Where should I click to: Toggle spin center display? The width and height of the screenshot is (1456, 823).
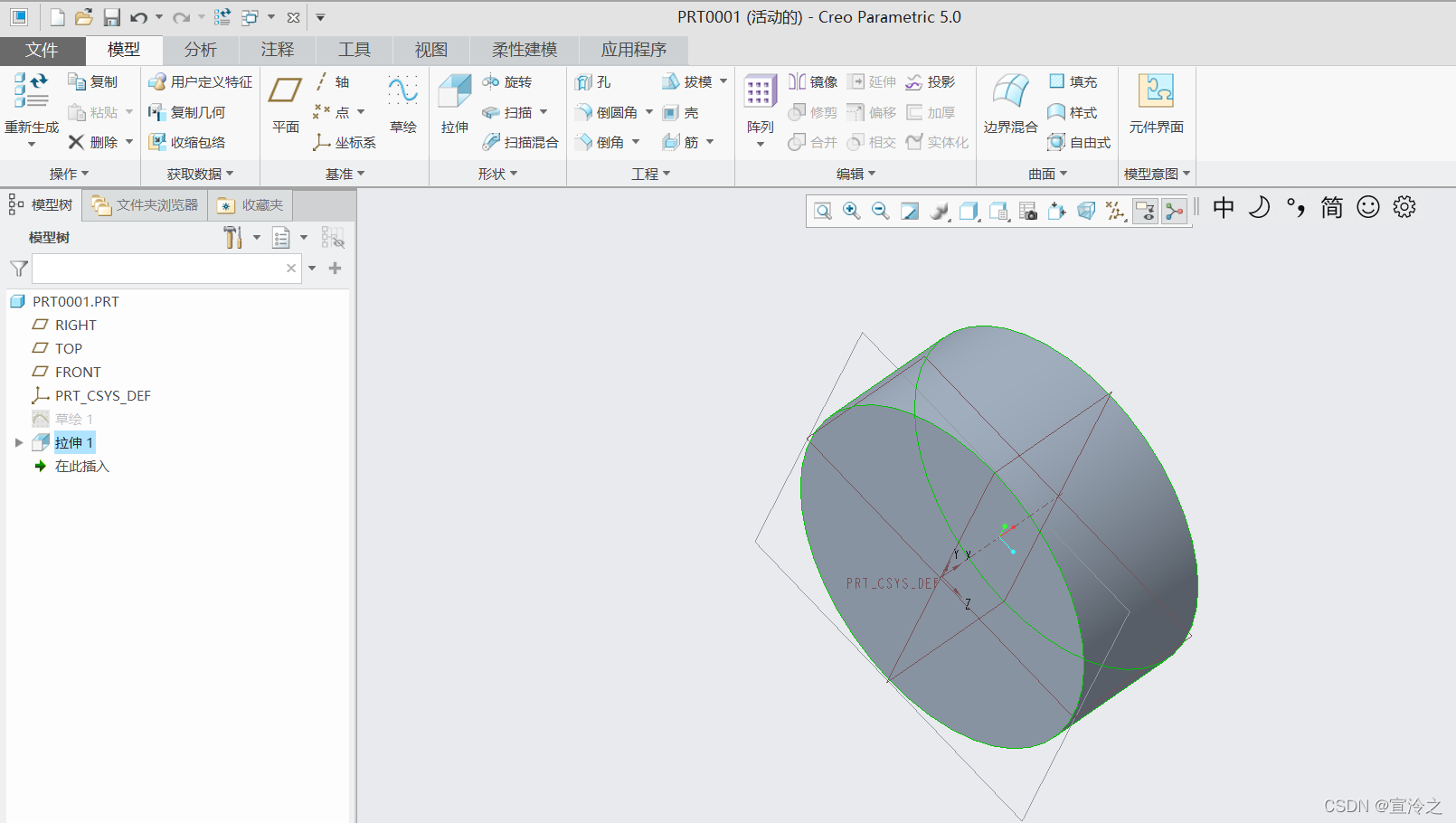(1174, 212)
